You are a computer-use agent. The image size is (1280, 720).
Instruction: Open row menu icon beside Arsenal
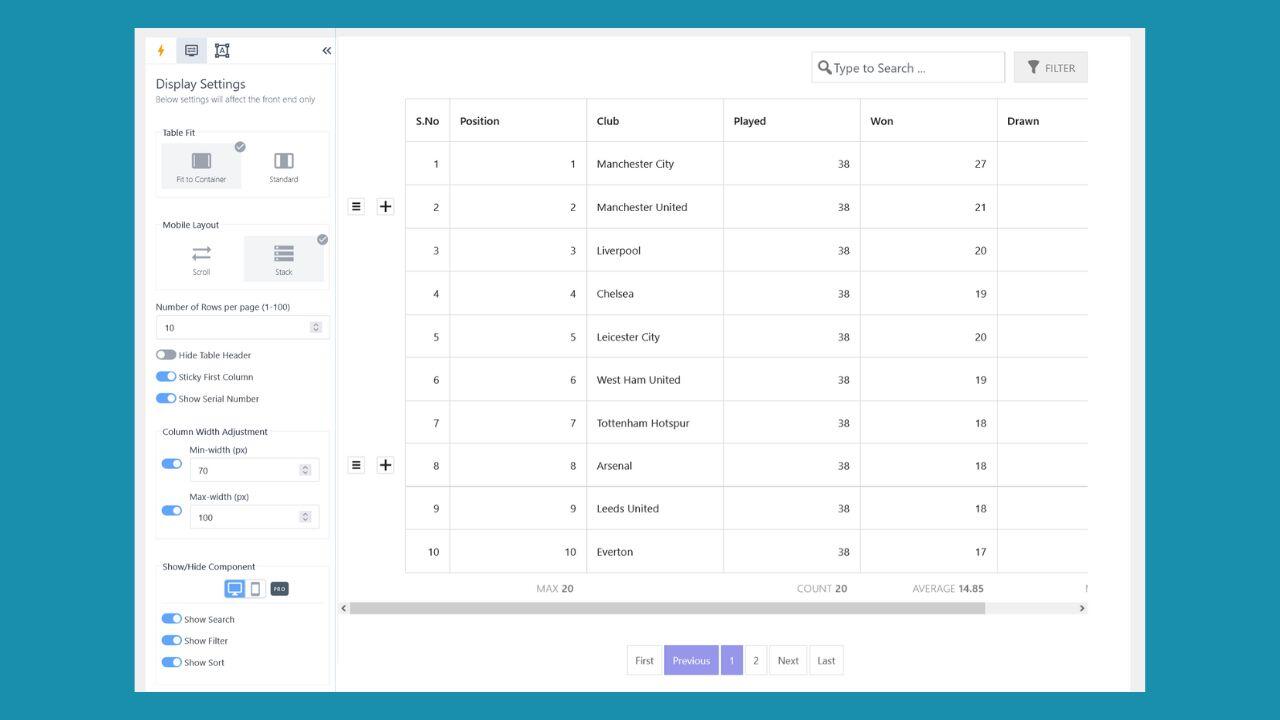(356, 465)
